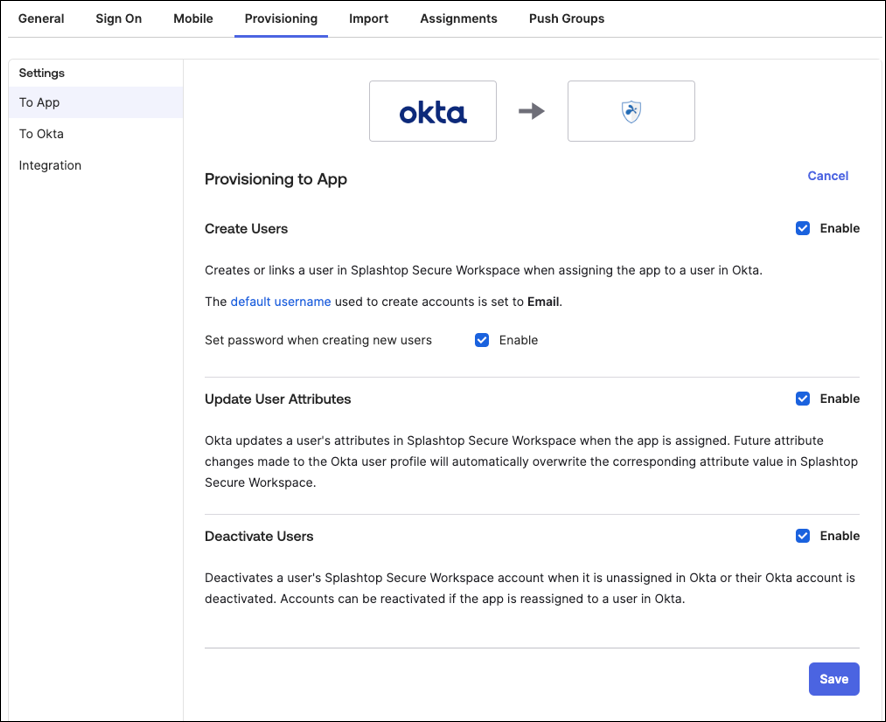Click the 'Set password when creating new users' label
The width and height of the screenshot is (886, 722).
click(x=318, y=340)
